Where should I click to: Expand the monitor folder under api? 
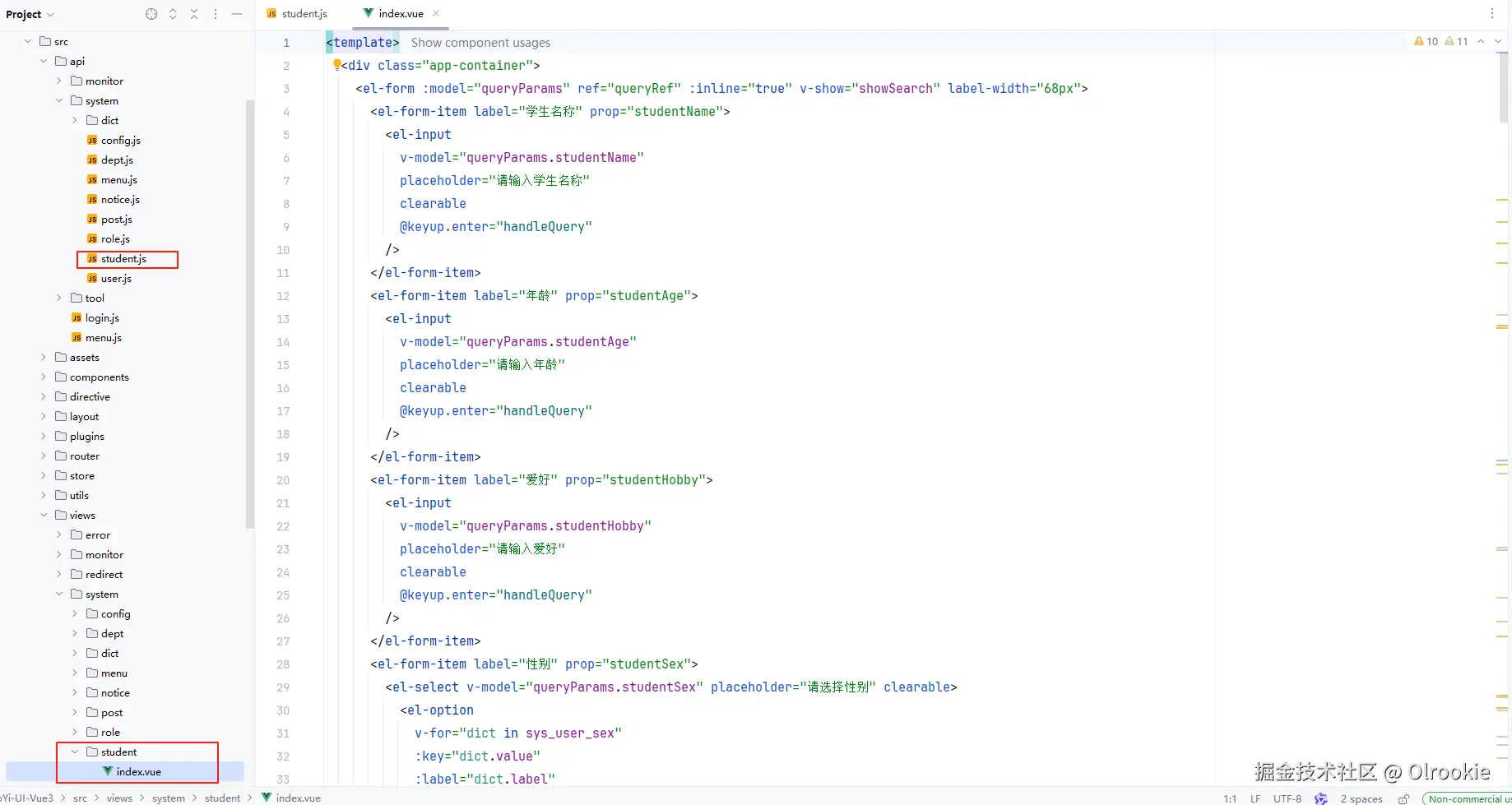[59, 81]
